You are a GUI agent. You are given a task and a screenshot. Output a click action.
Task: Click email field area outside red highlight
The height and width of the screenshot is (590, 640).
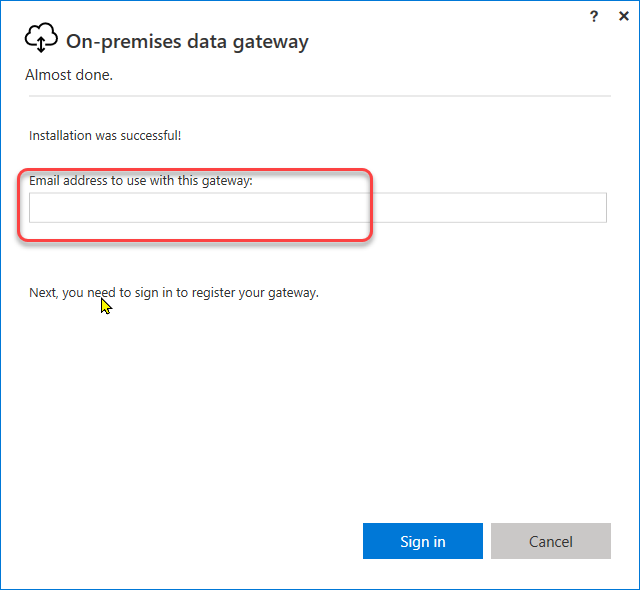(490, 208)
